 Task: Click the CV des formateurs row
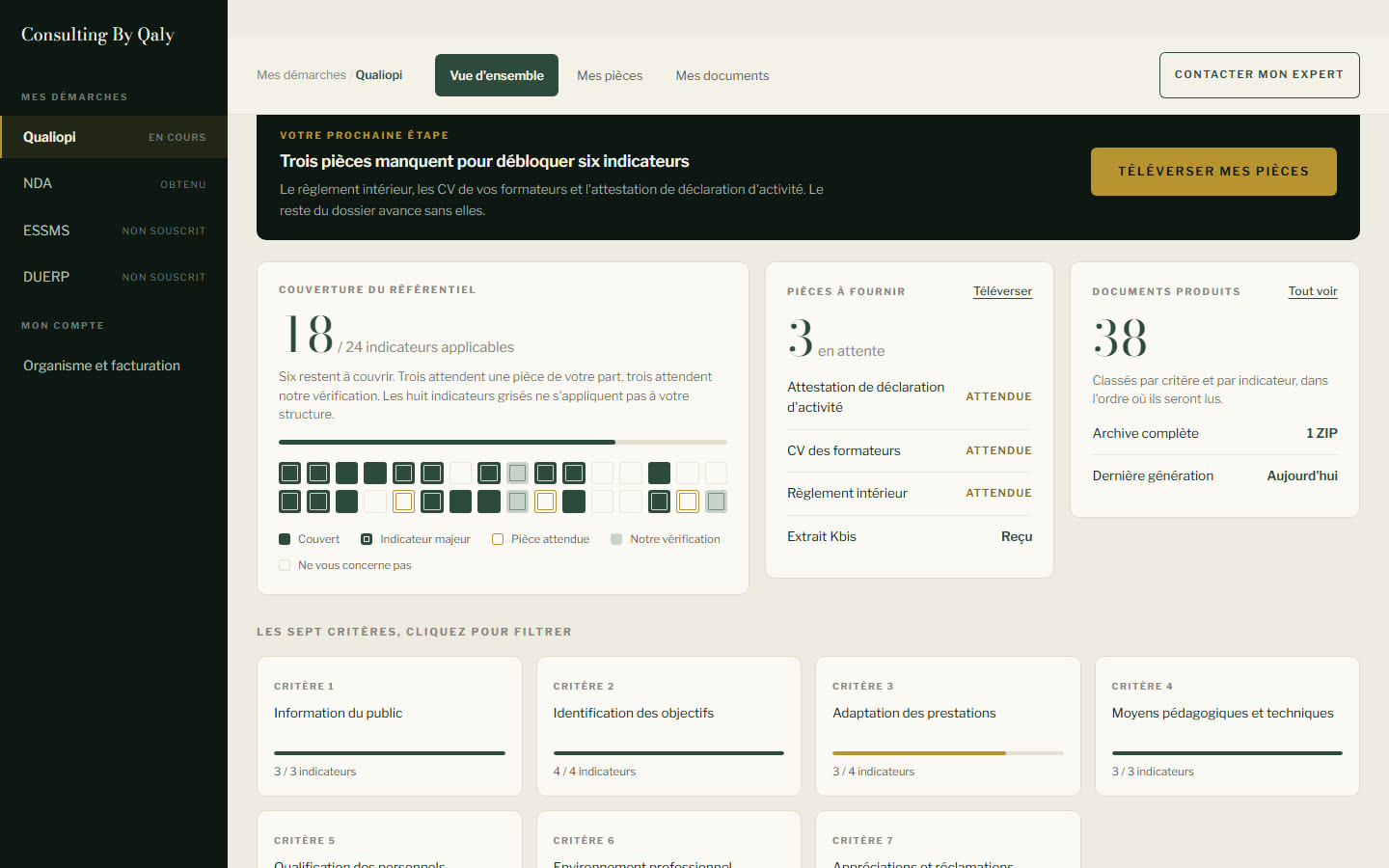pos(910,450)
